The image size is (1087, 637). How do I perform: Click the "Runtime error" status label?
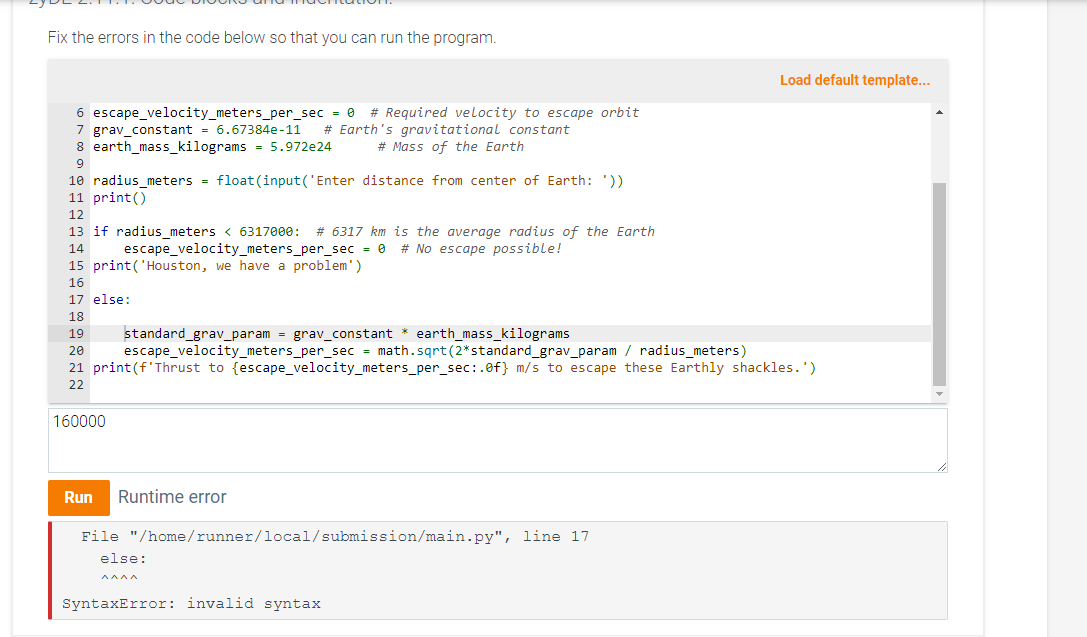point(172,497)
